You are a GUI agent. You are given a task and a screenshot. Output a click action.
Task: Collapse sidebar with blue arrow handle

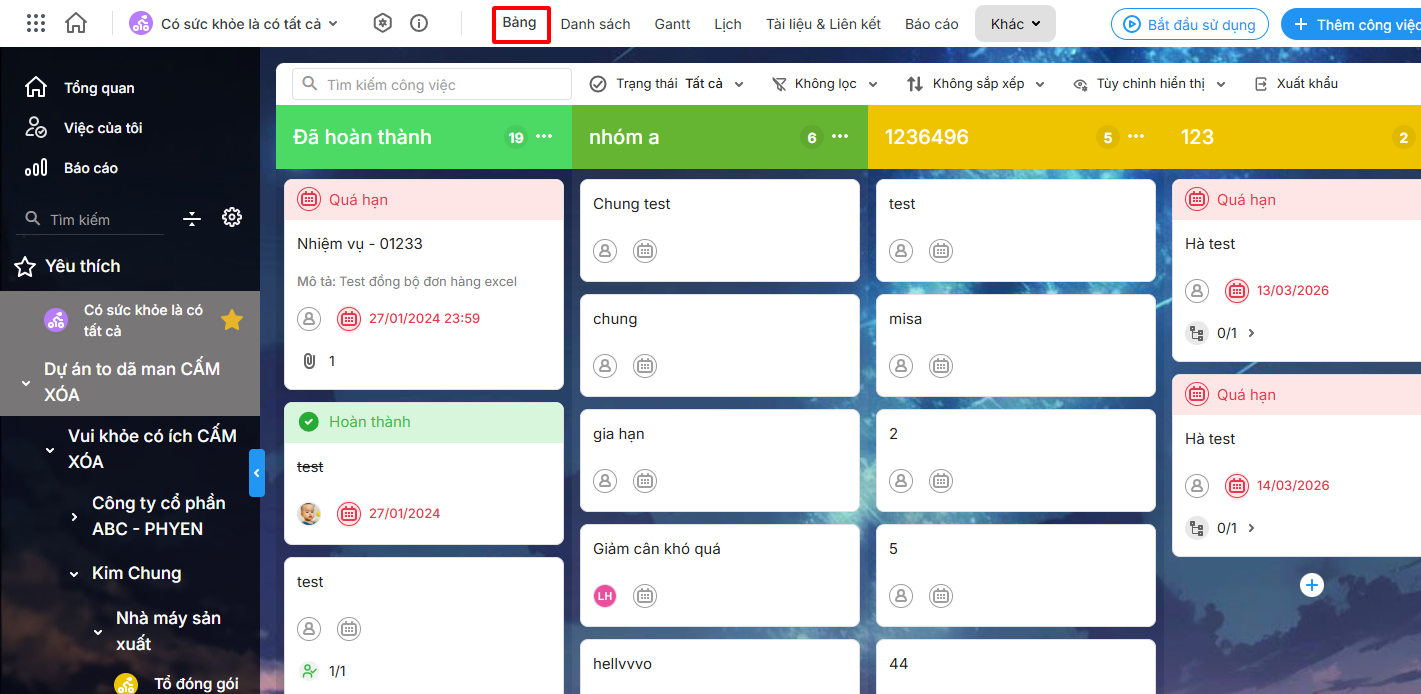point(257,473)
